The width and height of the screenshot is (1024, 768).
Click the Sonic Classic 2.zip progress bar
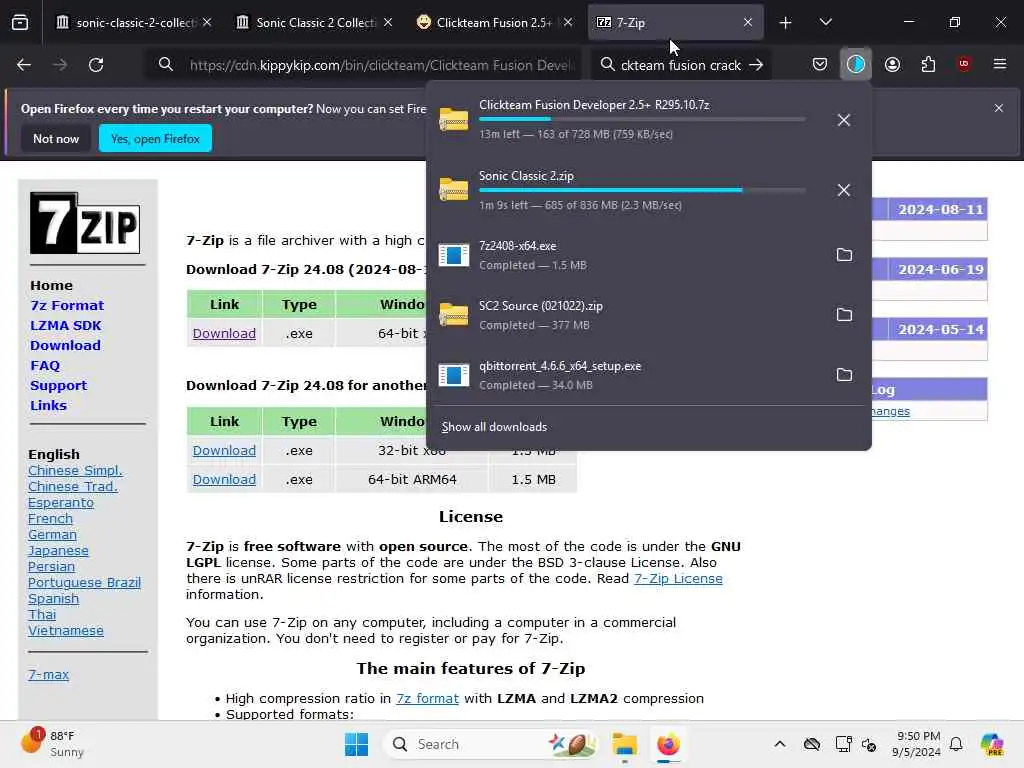[642, 190]
